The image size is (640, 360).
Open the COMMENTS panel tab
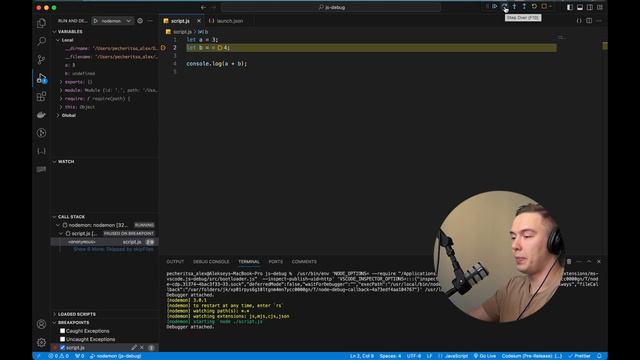304,262
